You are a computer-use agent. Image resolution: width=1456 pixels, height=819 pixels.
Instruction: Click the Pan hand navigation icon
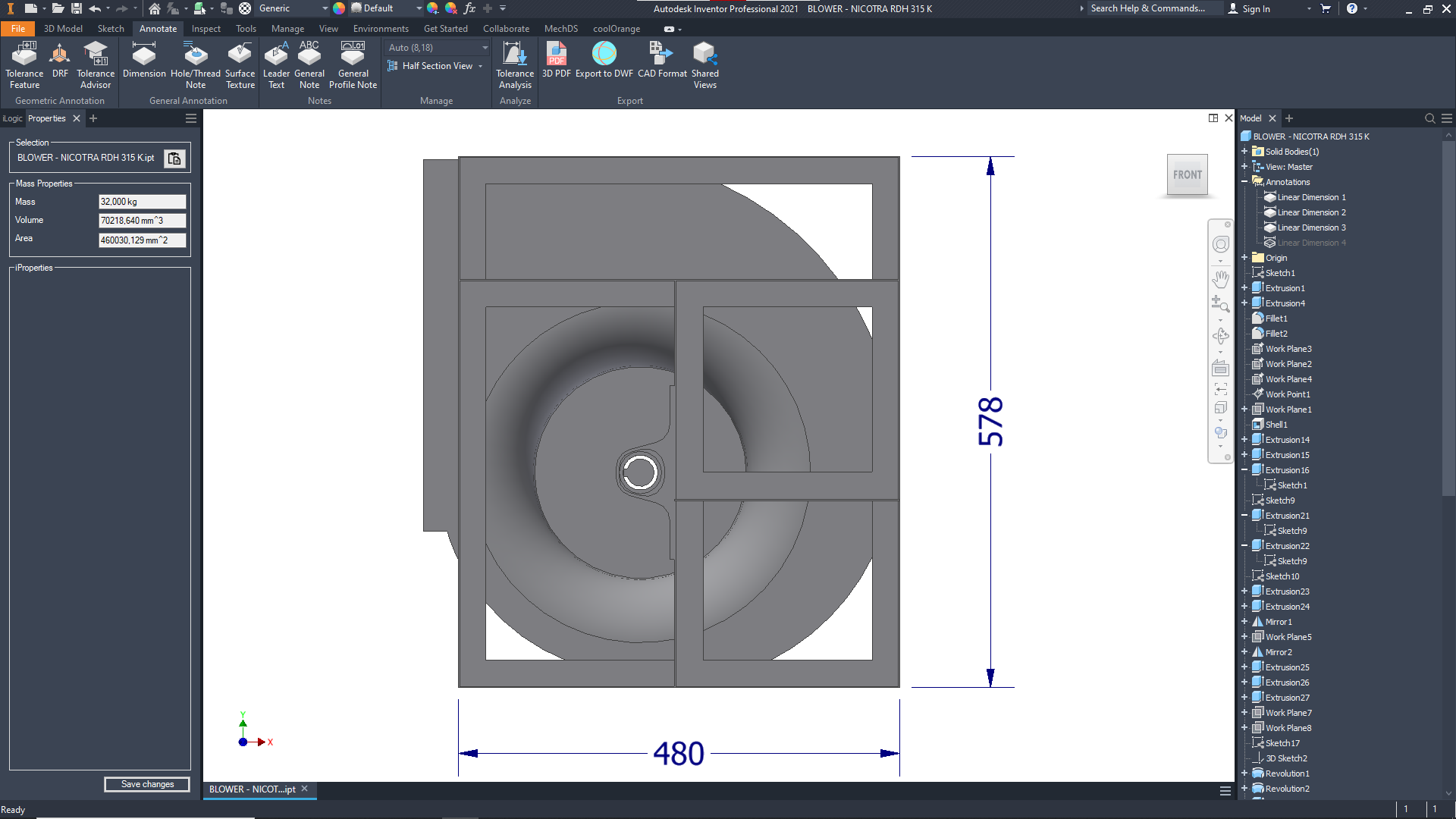pos(1220,278)
